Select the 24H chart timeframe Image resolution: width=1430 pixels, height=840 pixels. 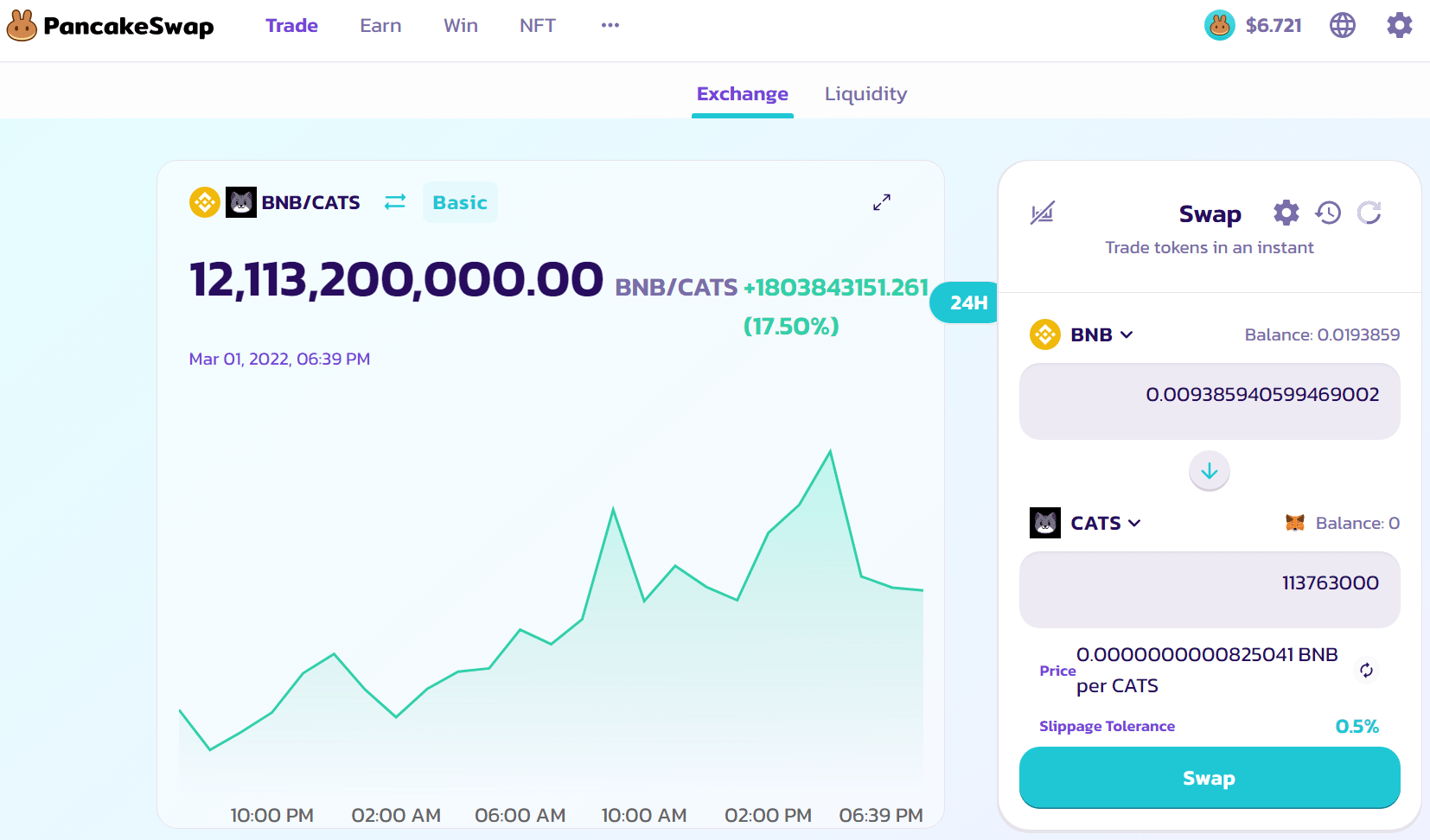pos(967,302)
